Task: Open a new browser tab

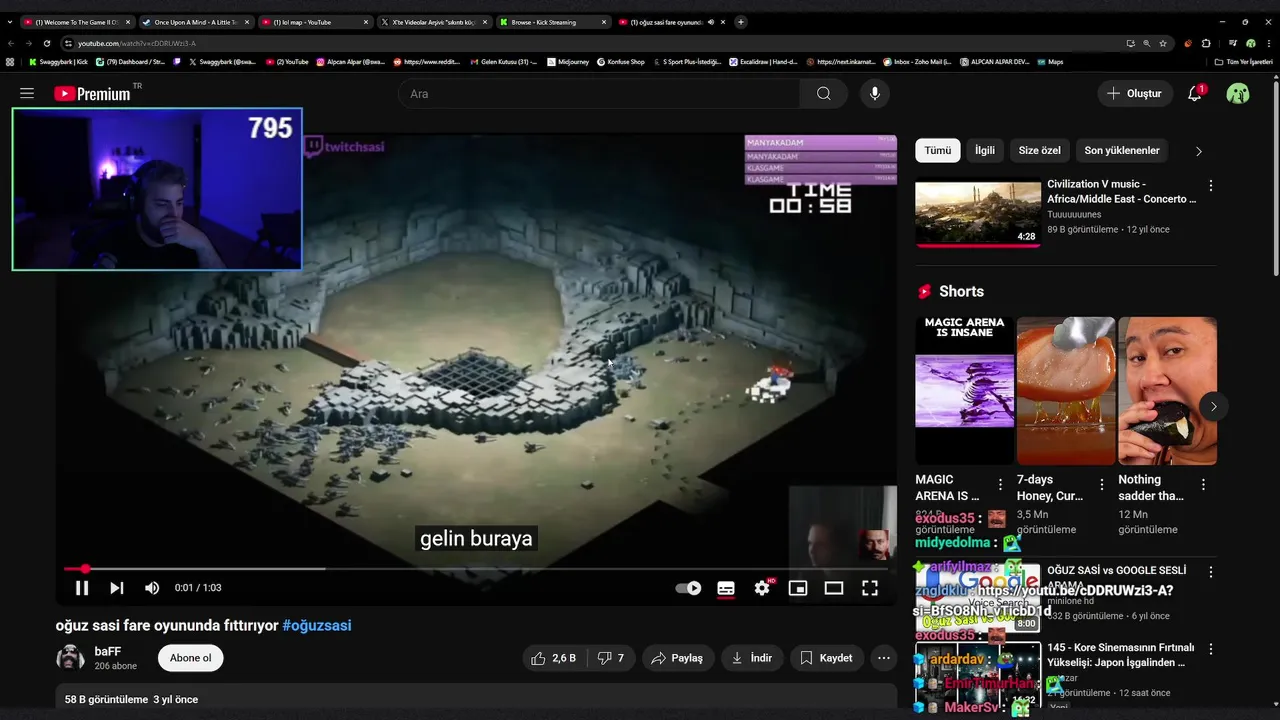Action: pyautogui.click(x=741, y=22)
